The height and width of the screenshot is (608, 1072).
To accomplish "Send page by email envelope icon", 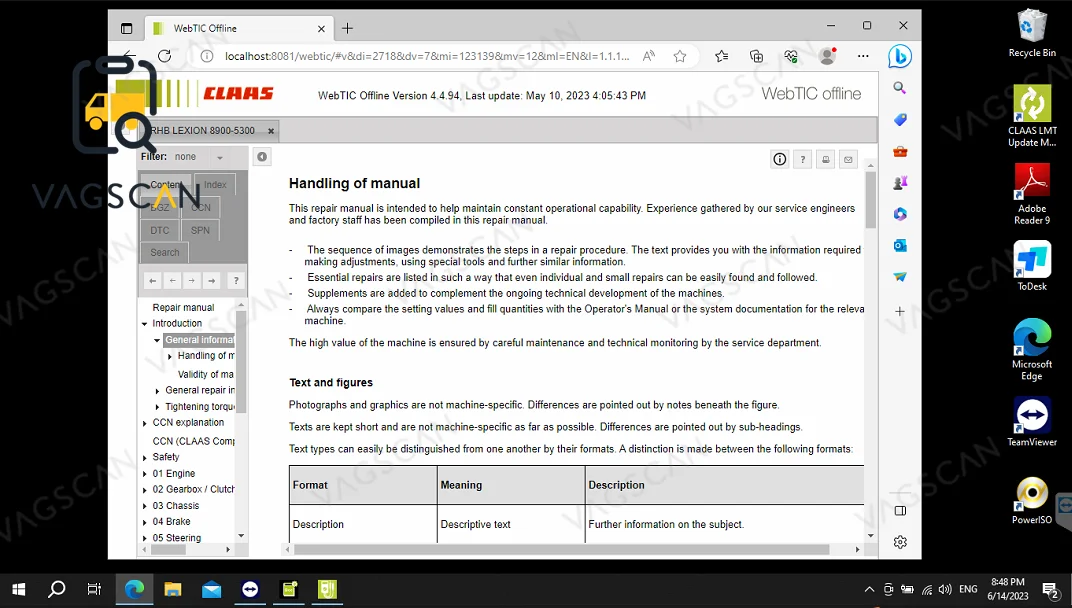I will click(848, 159).
